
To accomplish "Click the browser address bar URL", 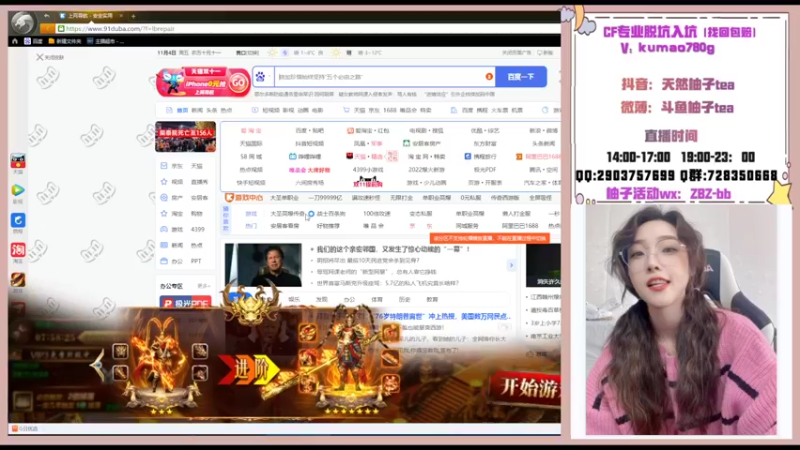I will [x=120, y=29].
